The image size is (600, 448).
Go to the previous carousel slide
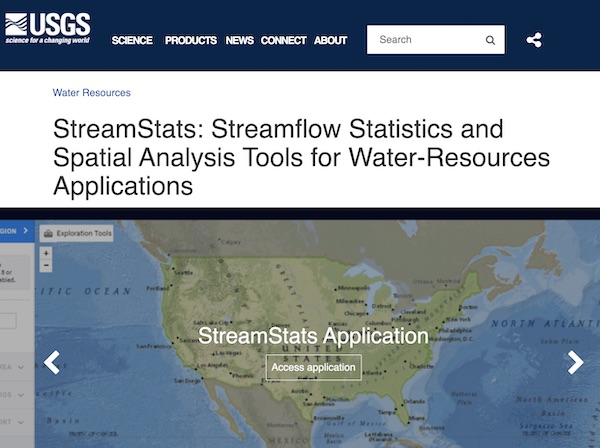coord(52,362)
